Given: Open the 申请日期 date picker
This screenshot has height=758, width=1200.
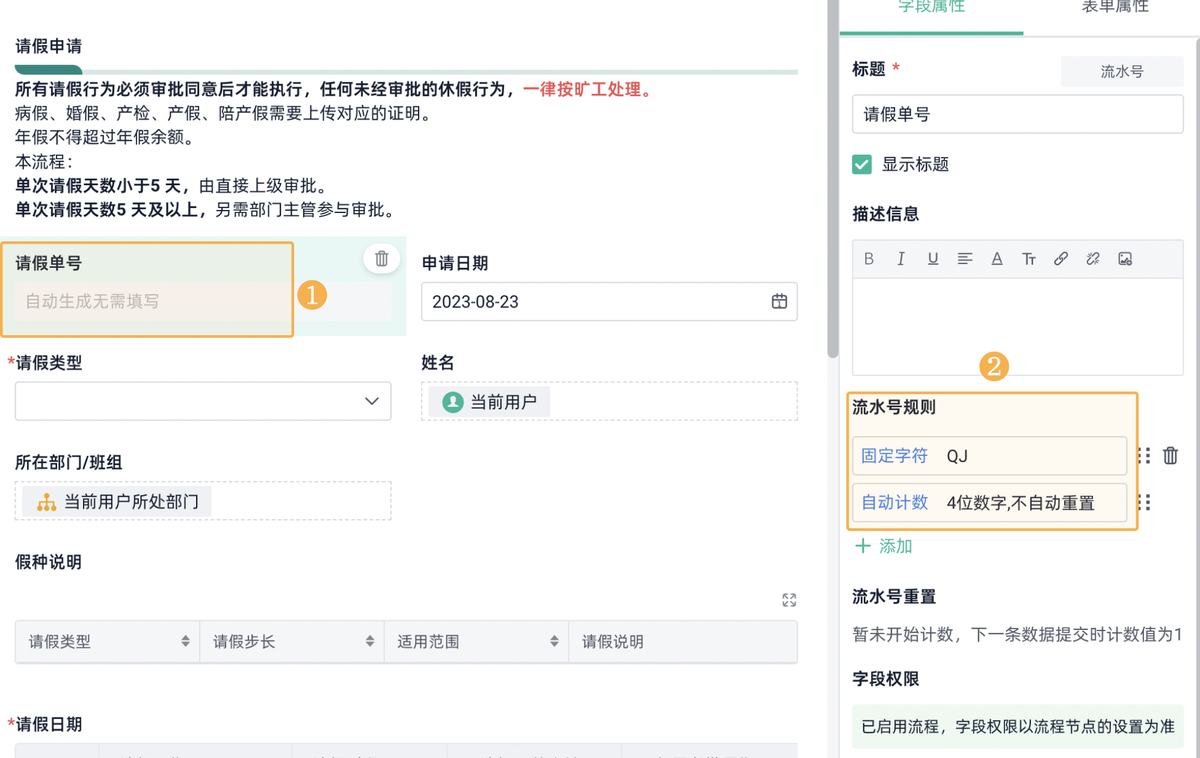Looking at the screenshot, I should point(779,301).
